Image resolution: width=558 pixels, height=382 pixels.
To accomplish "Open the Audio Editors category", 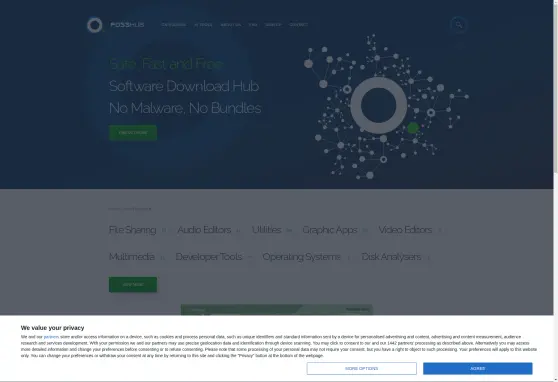I will 204,230.
